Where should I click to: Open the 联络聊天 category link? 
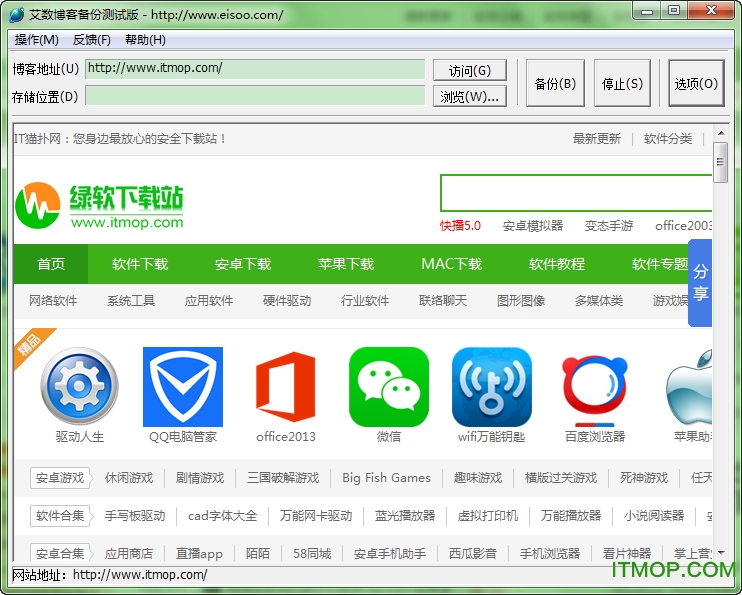(443, 301)
